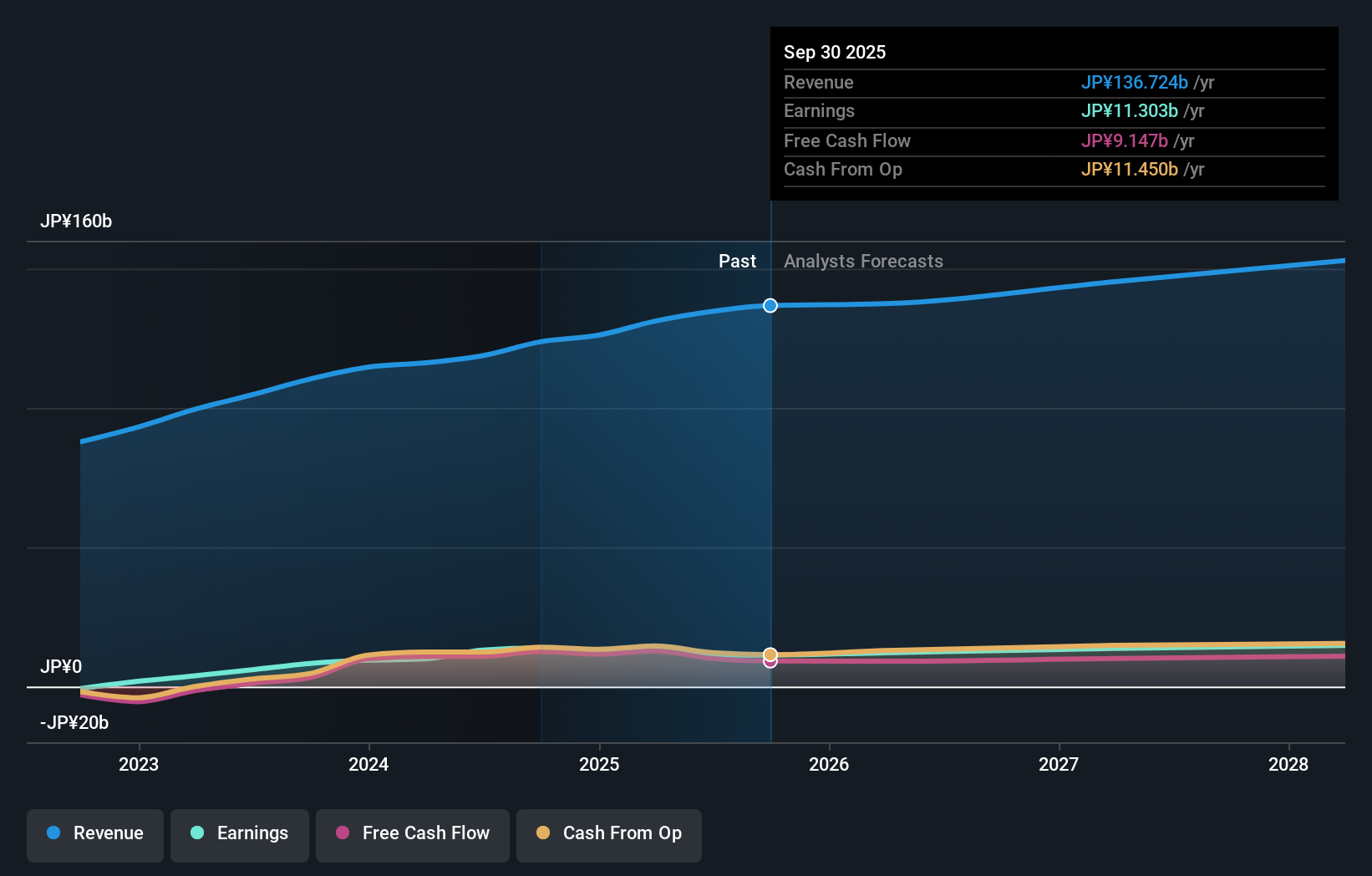Click the JP¥160b axis label
Screen dimensions: 1372x876
pyautogui.click(x=77, y=222)
